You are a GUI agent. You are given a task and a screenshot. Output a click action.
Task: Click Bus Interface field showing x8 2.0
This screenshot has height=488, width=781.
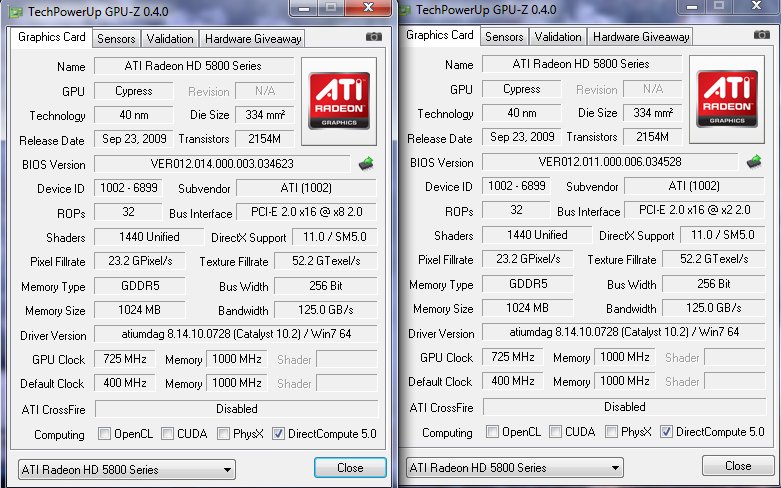coord(306,212)
